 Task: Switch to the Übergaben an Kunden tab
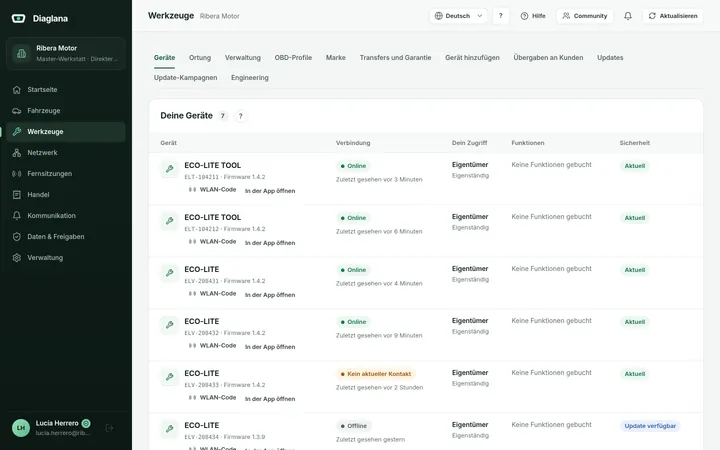[548, 58]
